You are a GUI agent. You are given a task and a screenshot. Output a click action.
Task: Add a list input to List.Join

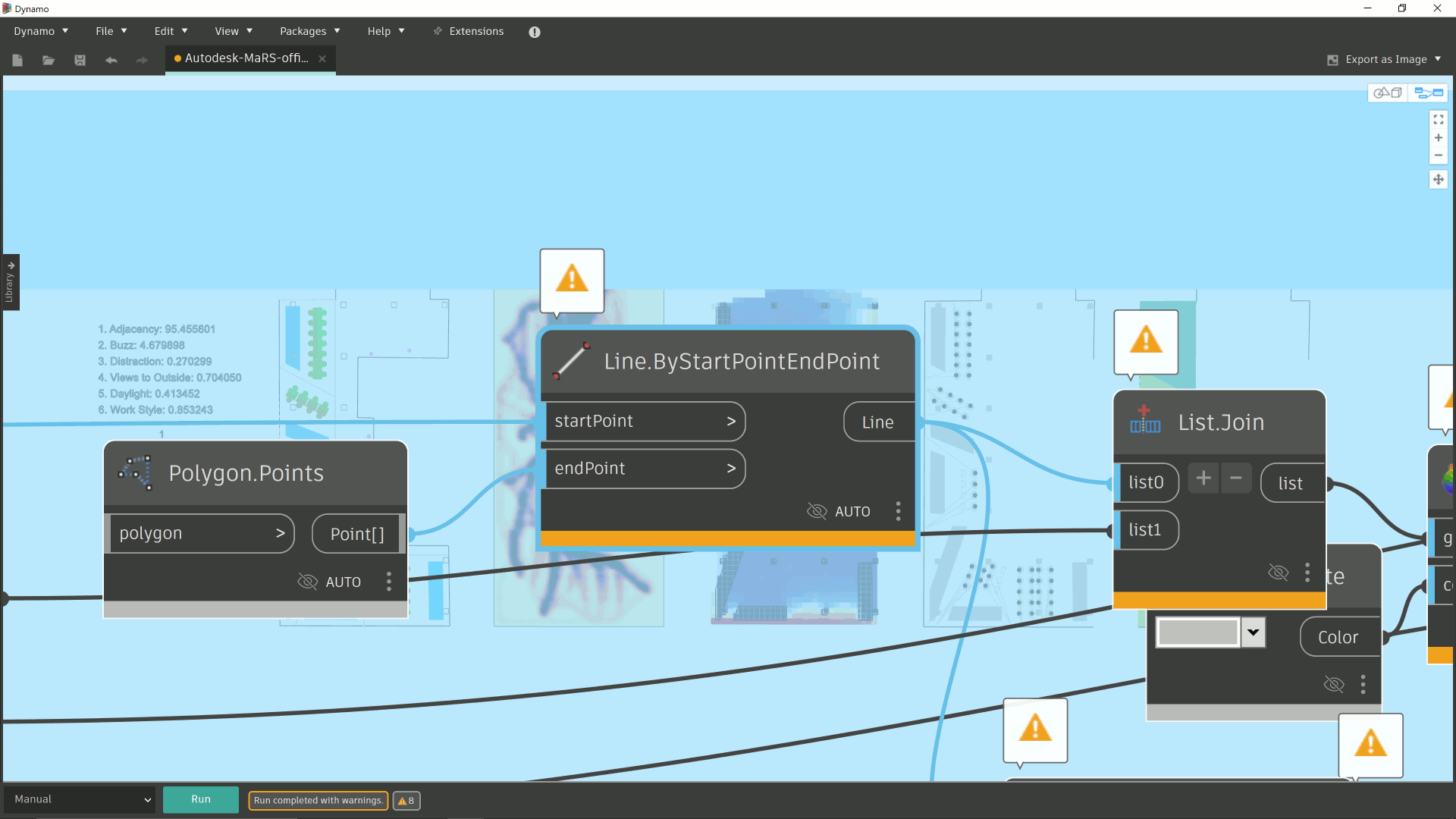click(1203, 479)
